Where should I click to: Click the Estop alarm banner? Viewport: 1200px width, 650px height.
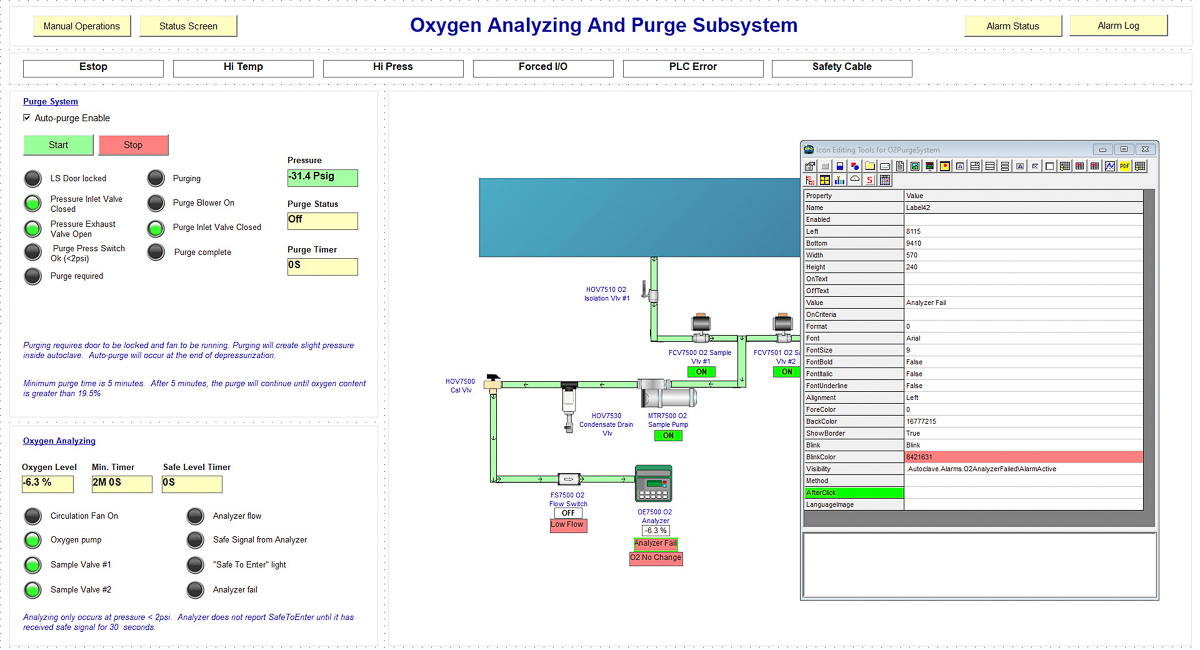[x=93, y=68]
